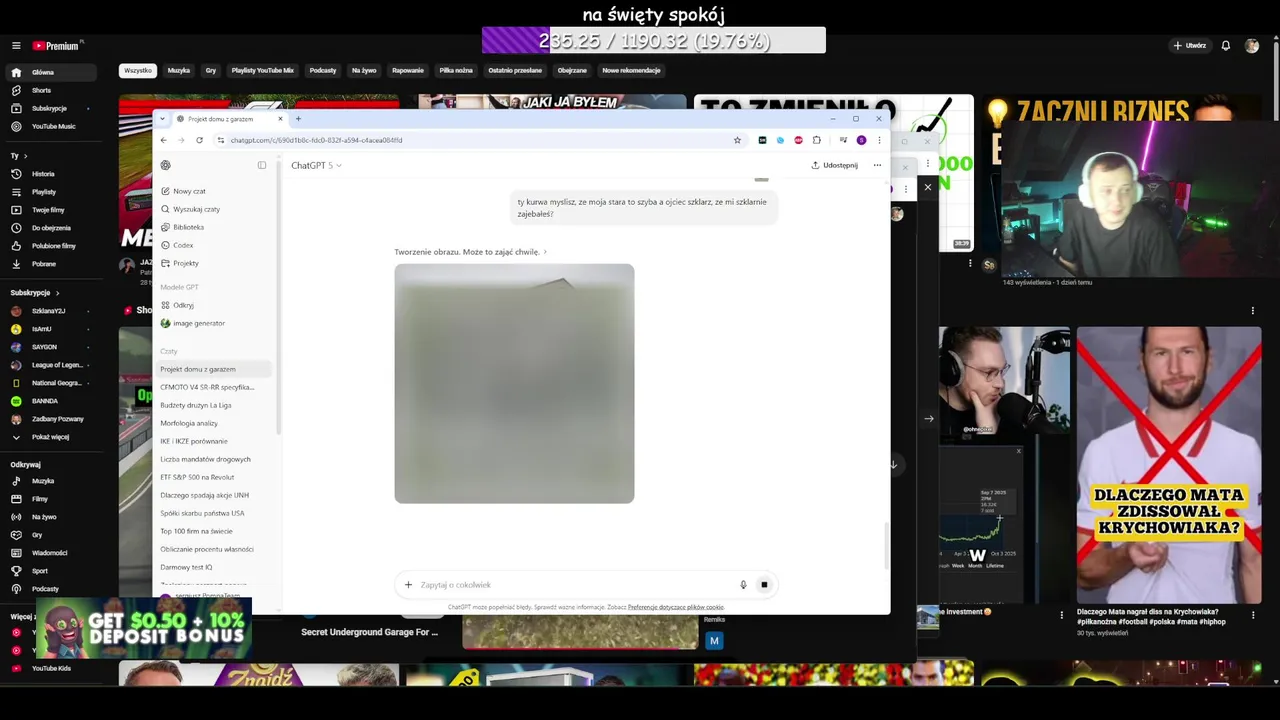Image resolution: width=1280 pixels, height=720 pixels.
Task: Open the Darmowy test IQ chat
Action: tap(186, 567)
